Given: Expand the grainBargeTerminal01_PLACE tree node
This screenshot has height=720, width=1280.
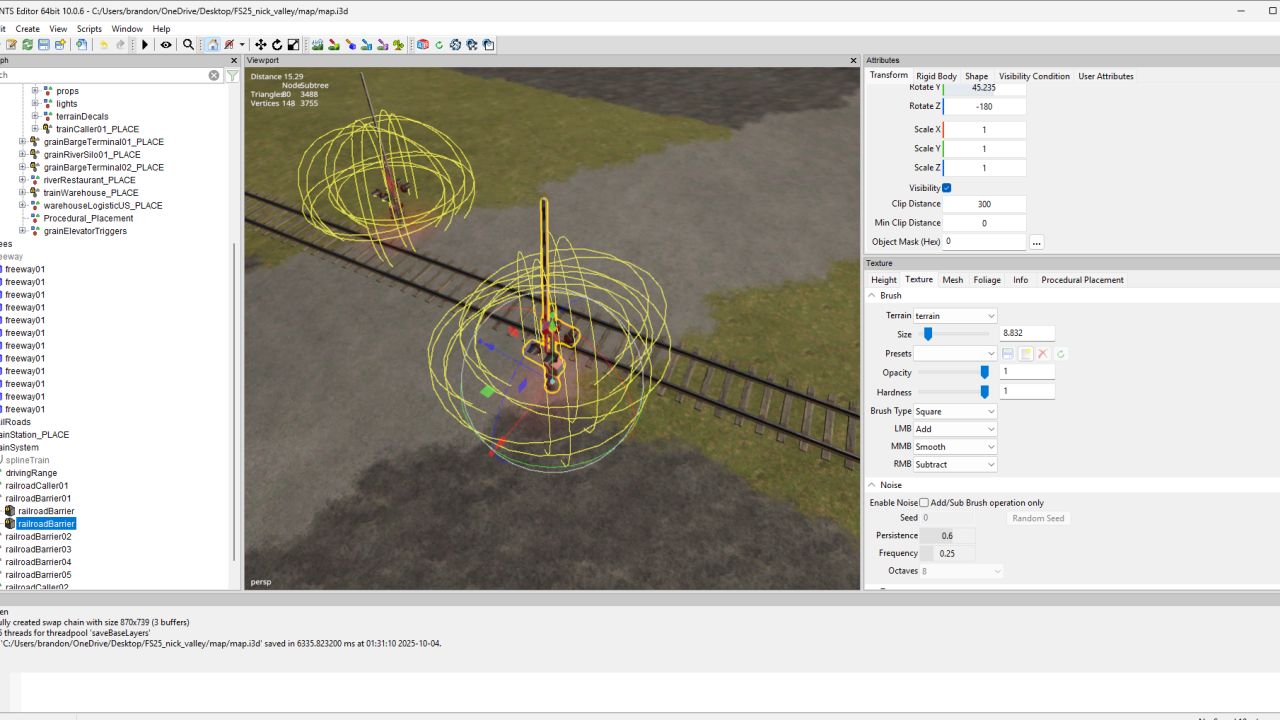Looking at the screenshot, I should 23,142.
